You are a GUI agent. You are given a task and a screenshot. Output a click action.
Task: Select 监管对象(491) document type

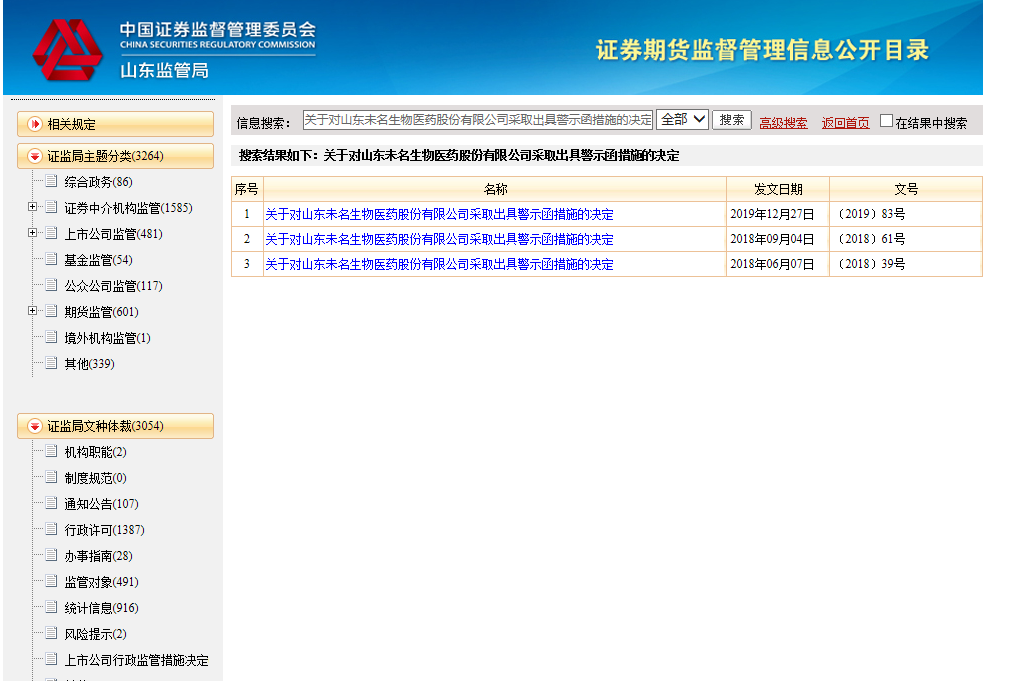[x=101, y=582]
